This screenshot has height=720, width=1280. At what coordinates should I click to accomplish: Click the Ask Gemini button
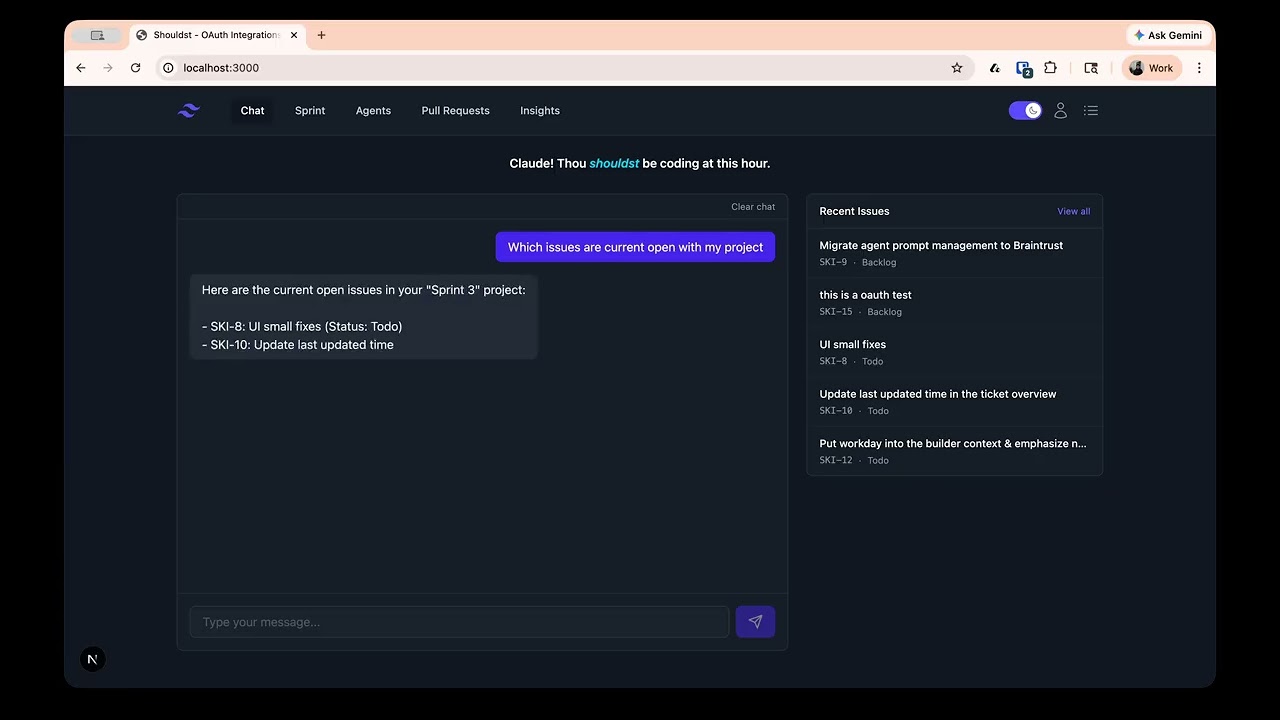pyautogui.click(x=1168, y=35)
